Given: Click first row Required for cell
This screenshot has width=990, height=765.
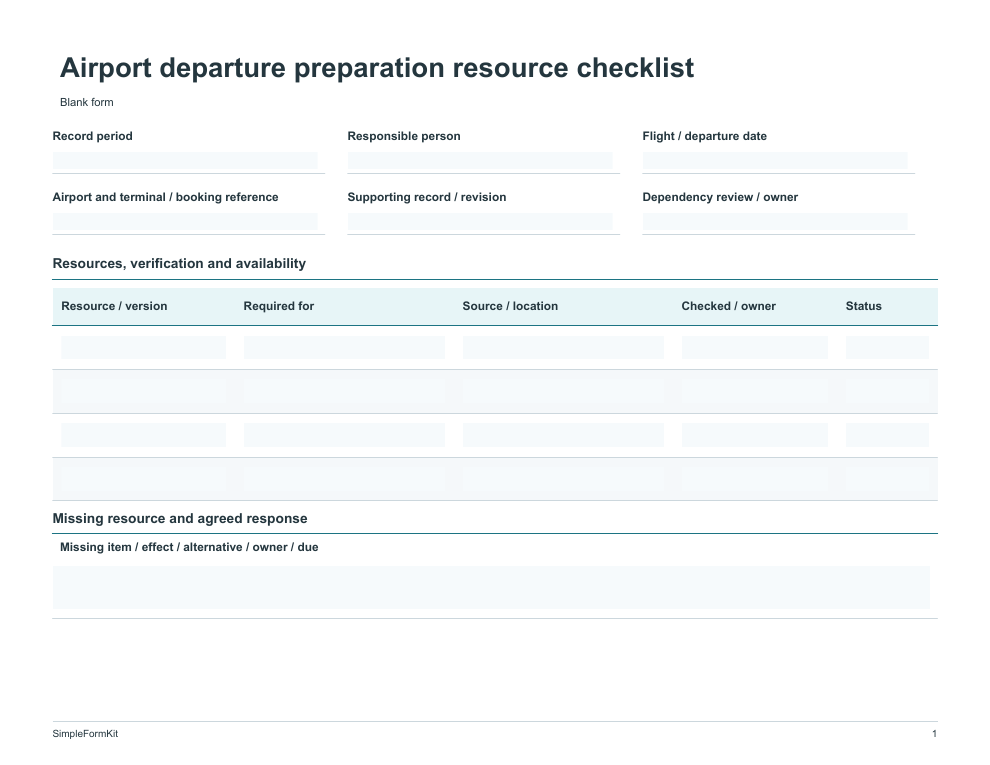Looking at the screenshot, I should coord(344,347).
